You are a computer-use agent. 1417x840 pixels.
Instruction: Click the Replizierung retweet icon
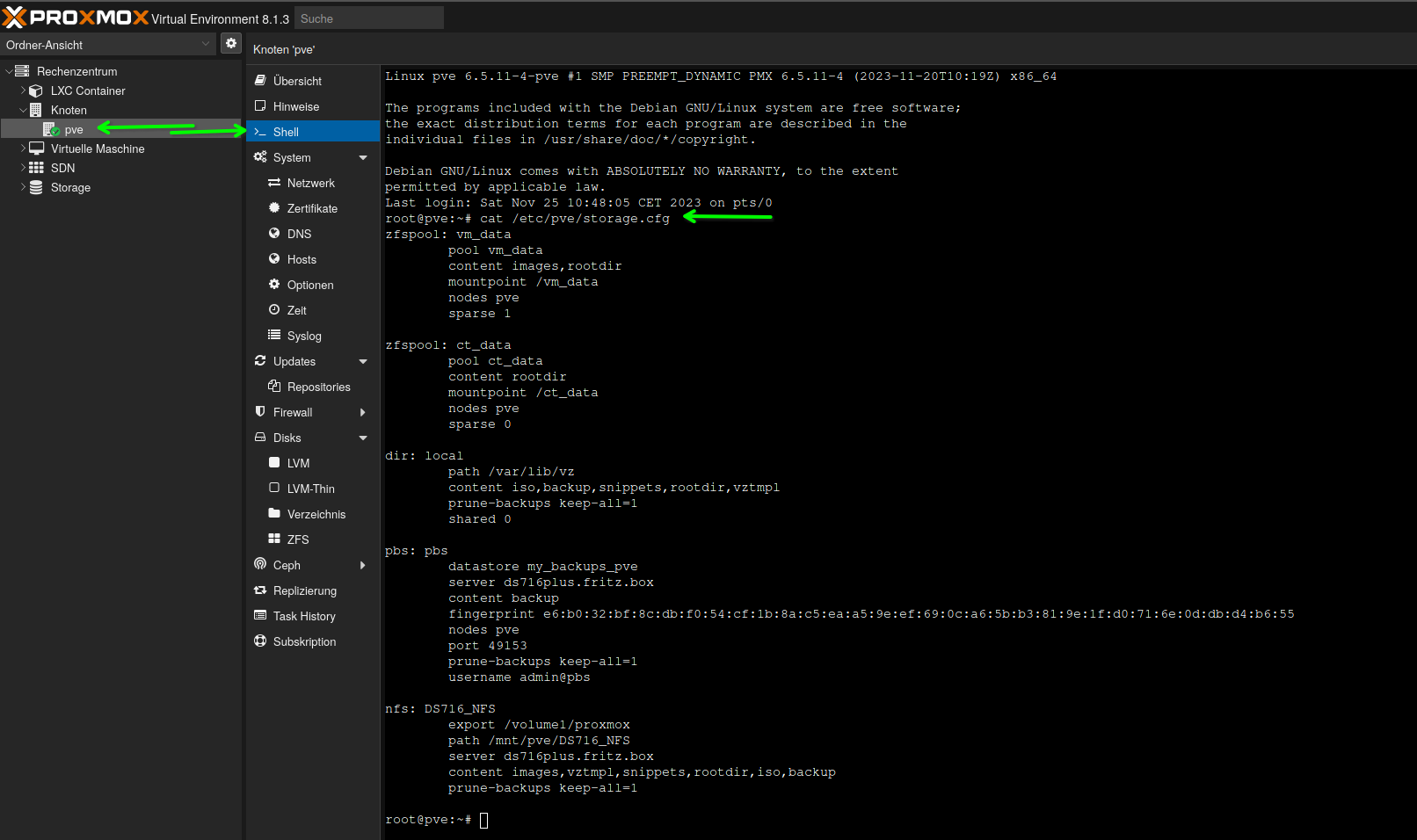pos(260,590)
